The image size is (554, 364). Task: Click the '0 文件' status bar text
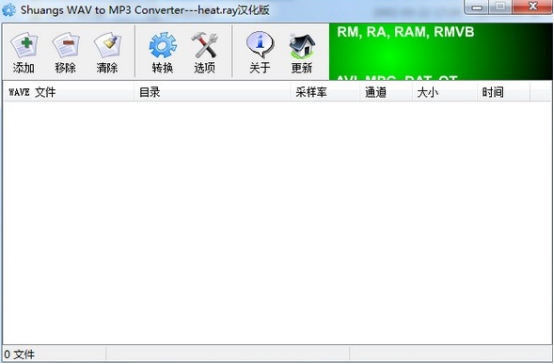pyautogui.click(x=19, y=354)
